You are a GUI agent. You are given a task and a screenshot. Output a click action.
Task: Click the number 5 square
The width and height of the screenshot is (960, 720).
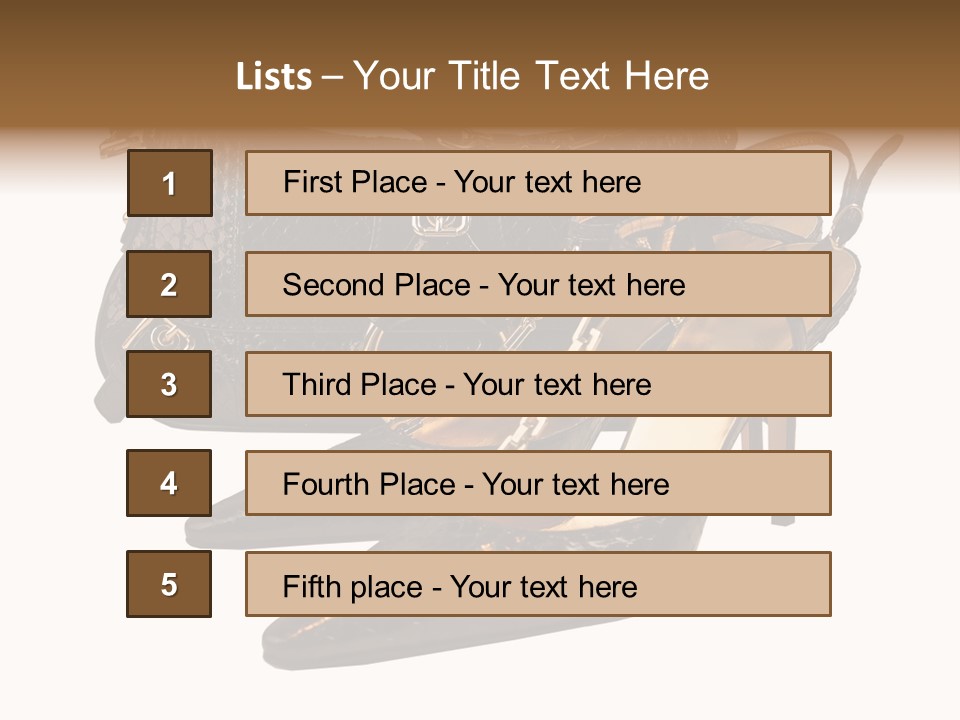[169, 584]
